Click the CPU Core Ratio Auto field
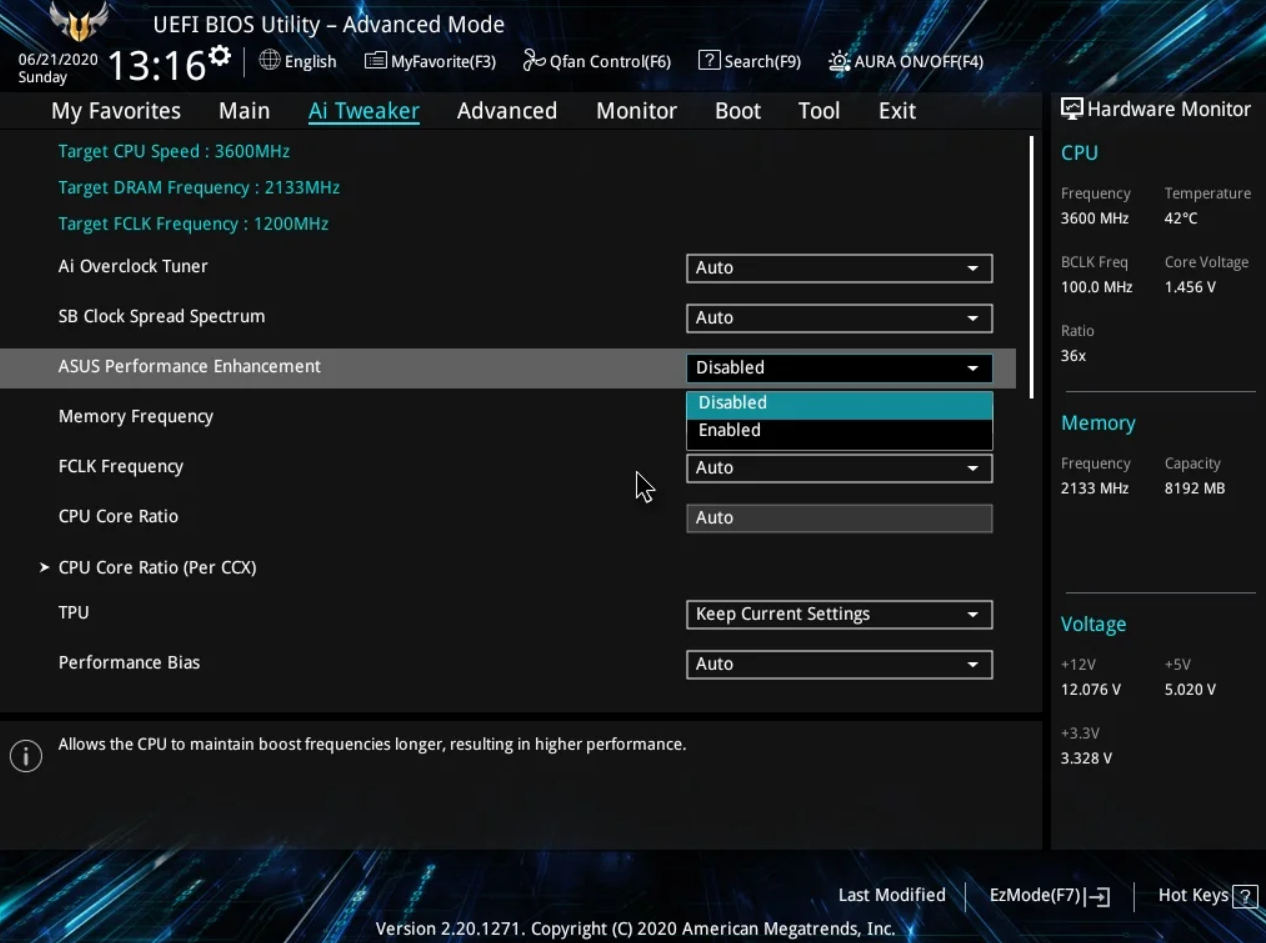 tap(839, 518)
